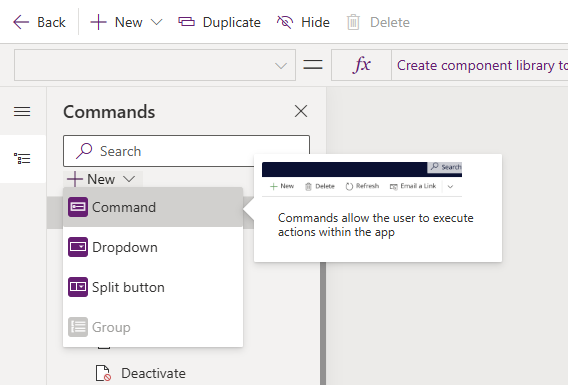Click the Dropdown menu item icon
The width and height of the screenshot is (568, 385).
click(78, 247)
